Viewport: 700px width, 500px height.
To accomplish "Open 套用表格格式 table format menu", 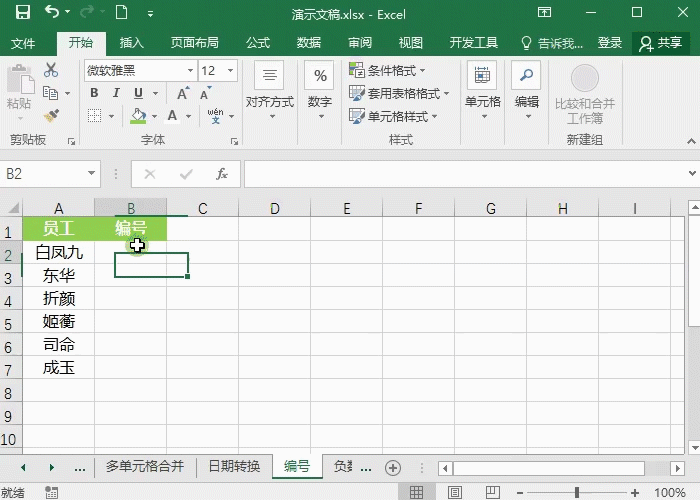I will pos(399,93).
